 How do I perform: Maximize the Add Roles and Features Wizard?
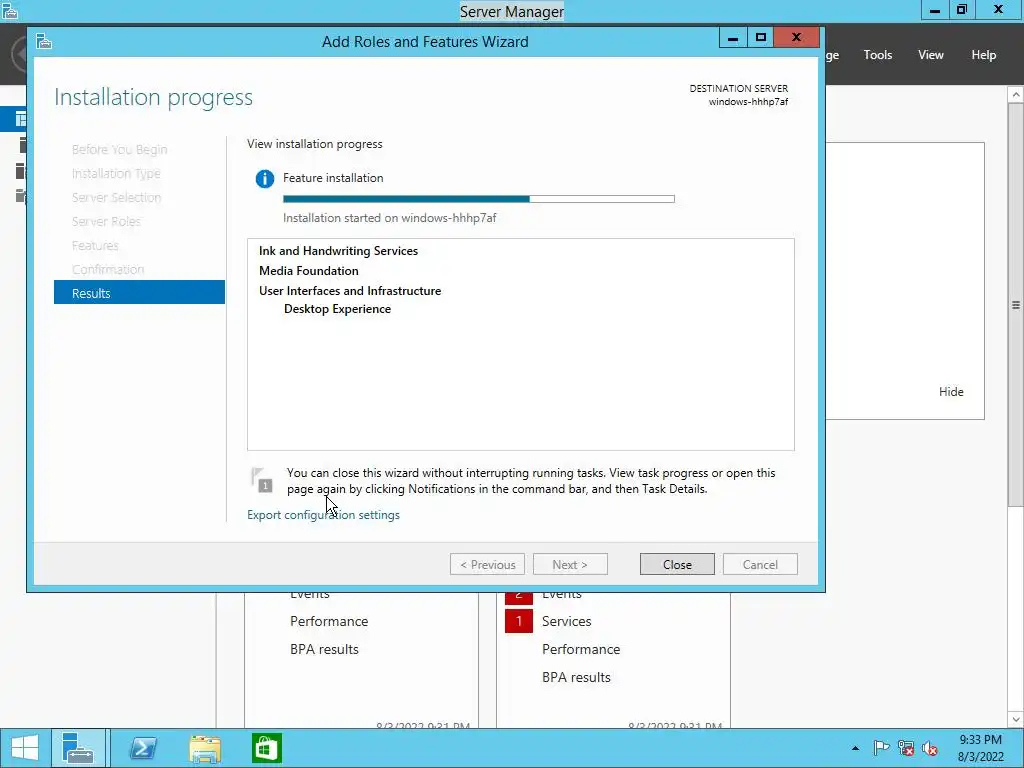click(x=760, y=38)
